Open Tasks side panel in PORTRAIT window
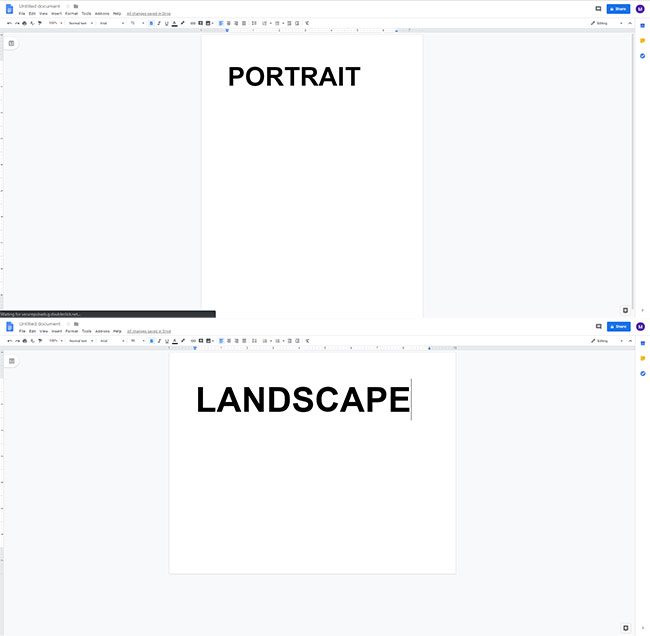 [x=643, y=56]
